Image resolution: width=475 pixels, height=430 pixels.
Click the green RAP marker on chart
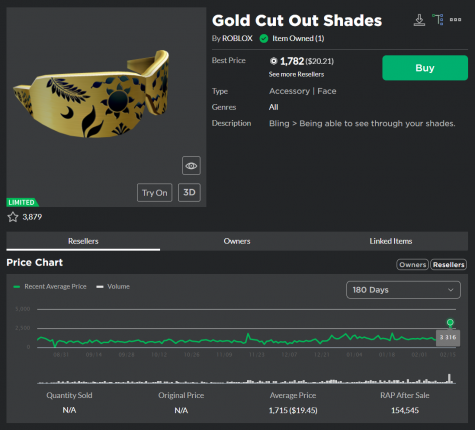tap(450, 322)
